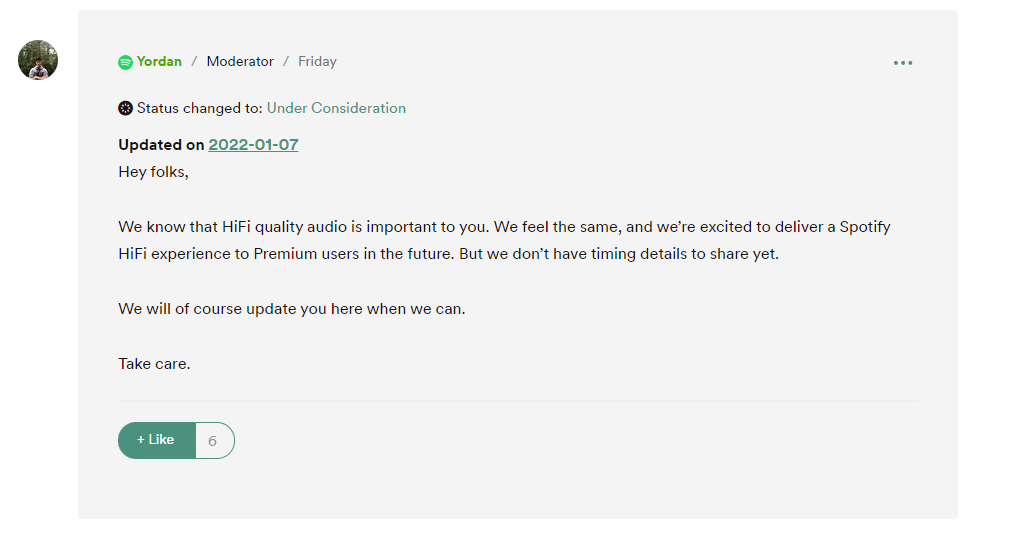Click the 'Hey folks,' greeting line
Screen dimensions: 1024x545
click(153, 172)
